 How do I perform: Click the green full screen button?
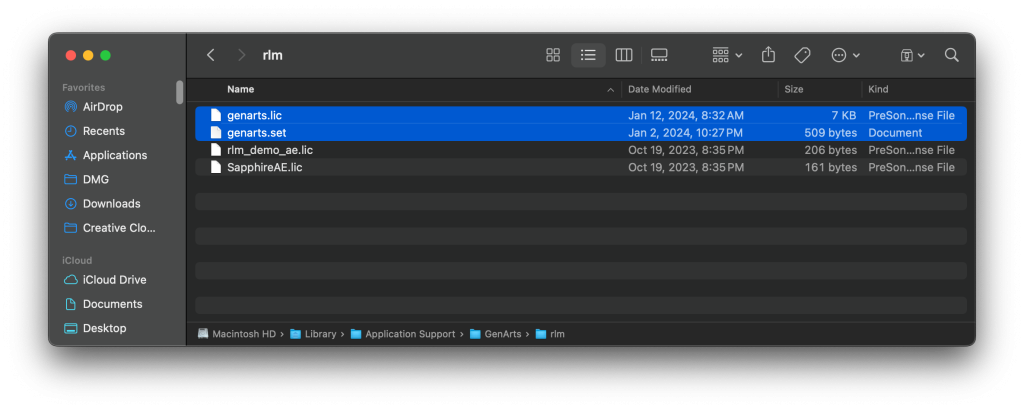pyautogui.click(x=105, y=55)
